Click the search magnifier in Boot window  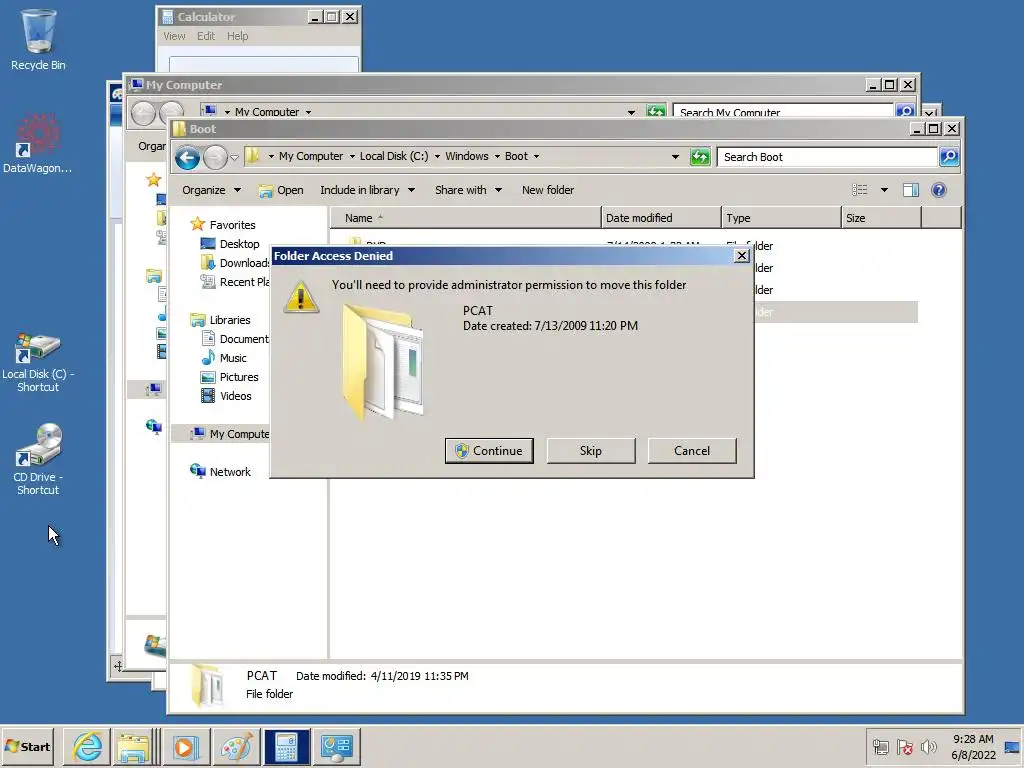949,157
